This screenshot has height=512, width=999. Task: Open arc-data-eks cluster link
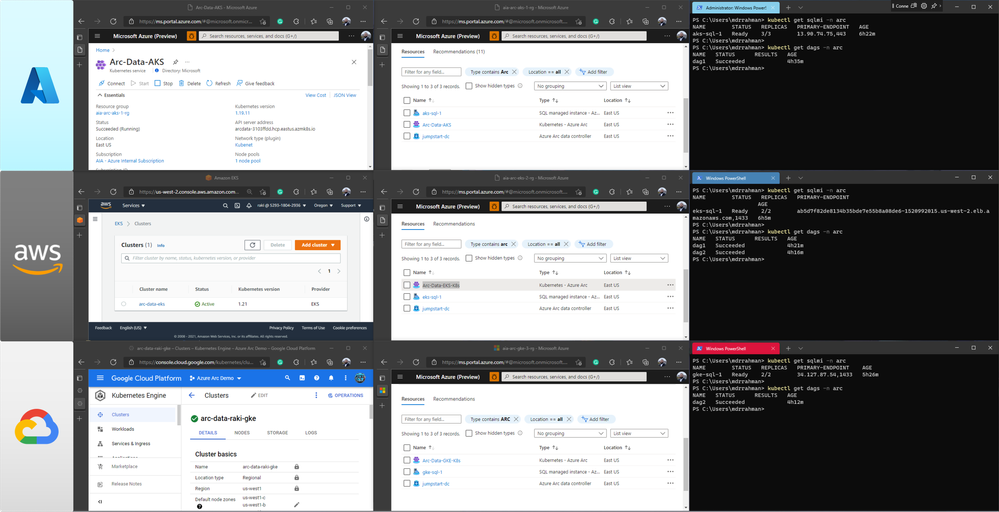(x=152, y=304)
